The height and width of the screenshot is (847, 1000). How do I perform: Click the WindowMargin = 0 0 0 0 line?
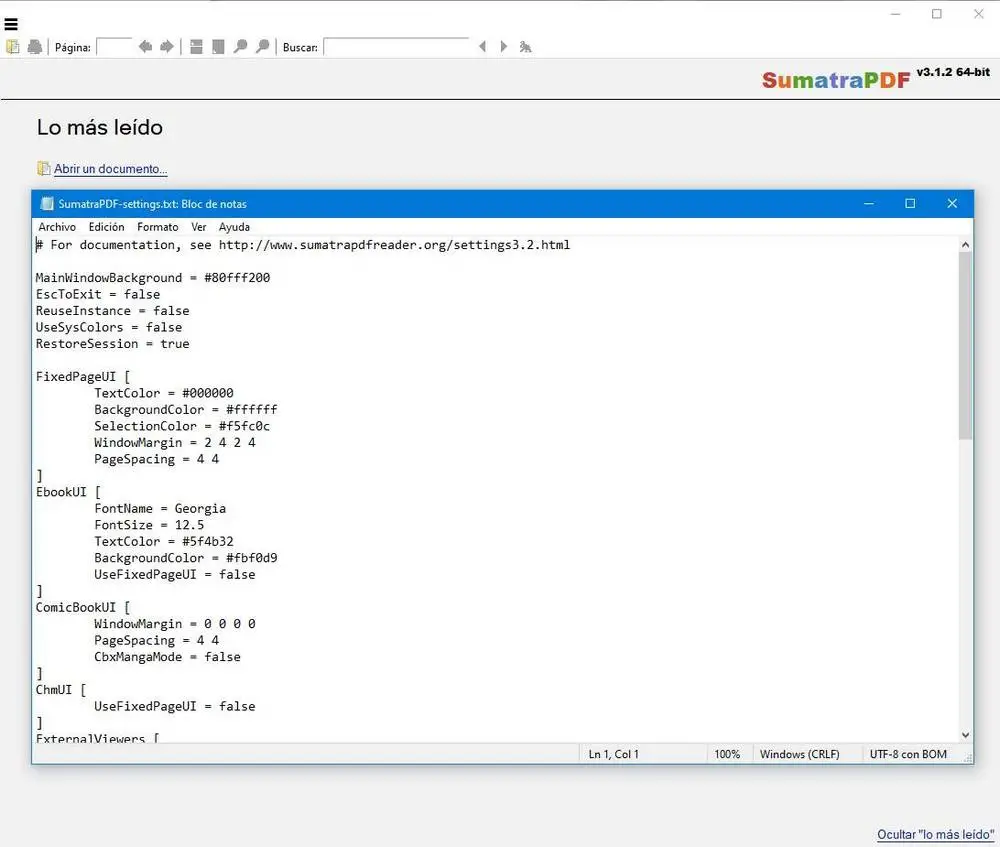[175, 624]
